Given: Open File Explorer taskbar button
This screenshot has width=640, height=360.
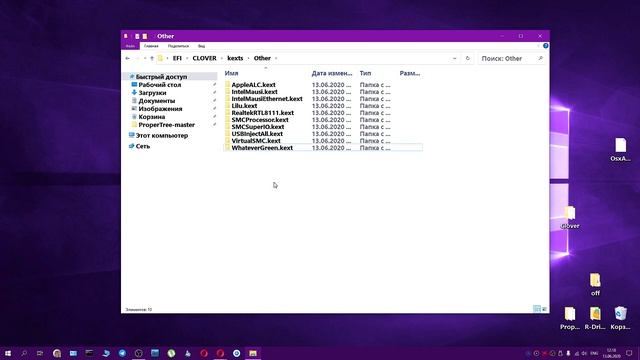Looking at the screenshot, I should [x=253, y=353].
